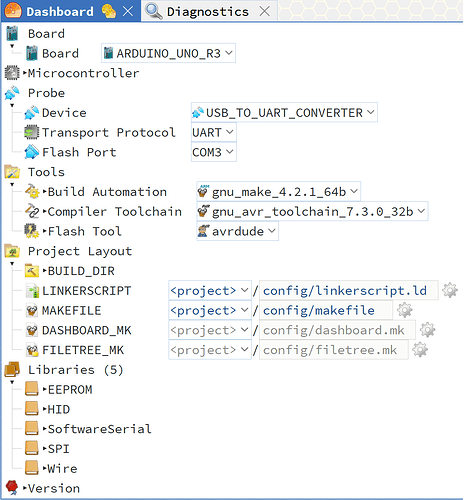
Task: Click the Transport Protocol icon
Action: pyautogui.click(x=32, y=132)
